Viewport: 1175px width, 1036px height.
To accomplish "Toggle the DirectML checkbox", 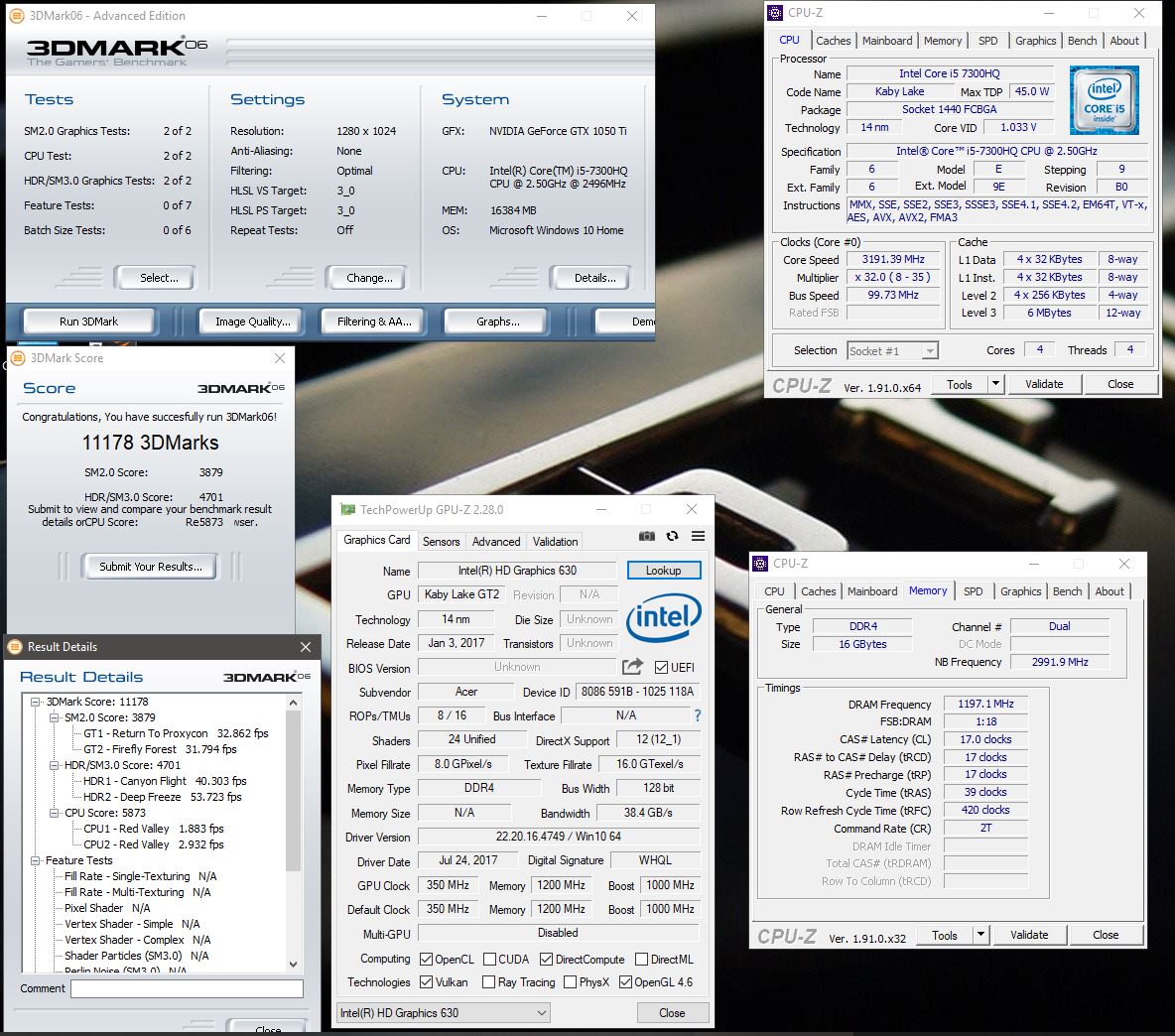I will tap(641, 960).
